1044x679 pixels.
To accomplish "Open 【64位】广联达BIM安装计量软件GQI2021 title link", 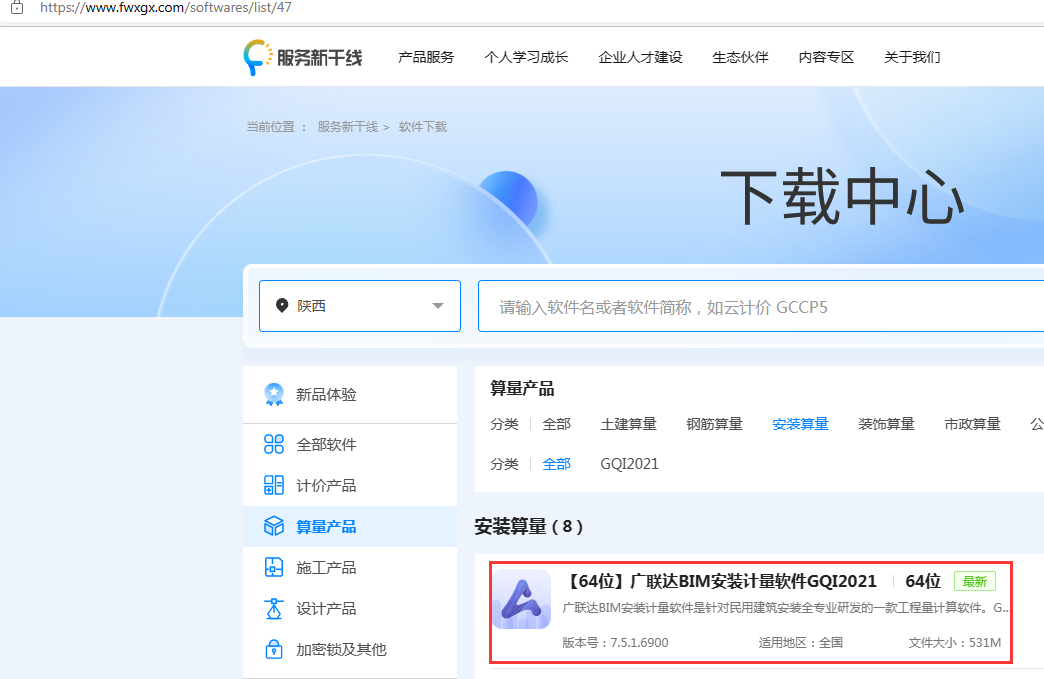I will [x=720, y=581].
